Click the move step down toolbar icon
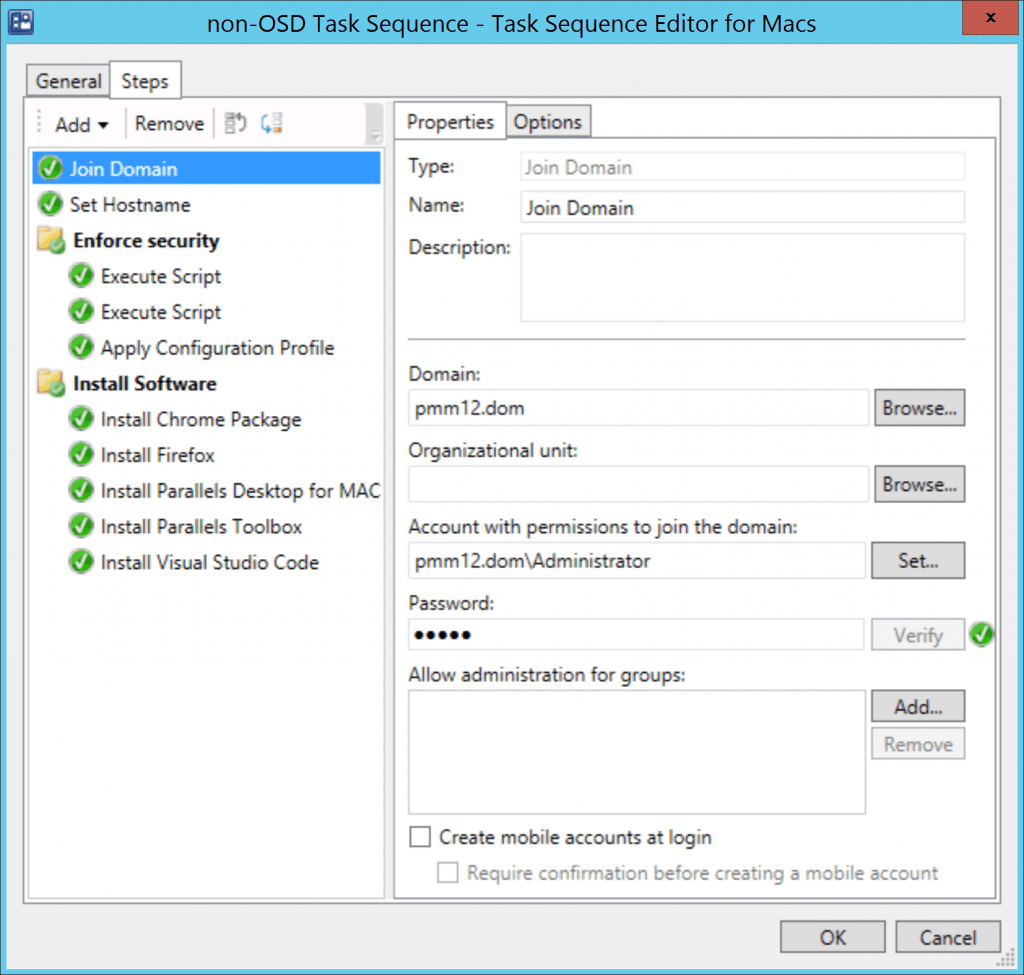Image resolution: width=1024 pixels, height=975 pixels. [271, 123]
